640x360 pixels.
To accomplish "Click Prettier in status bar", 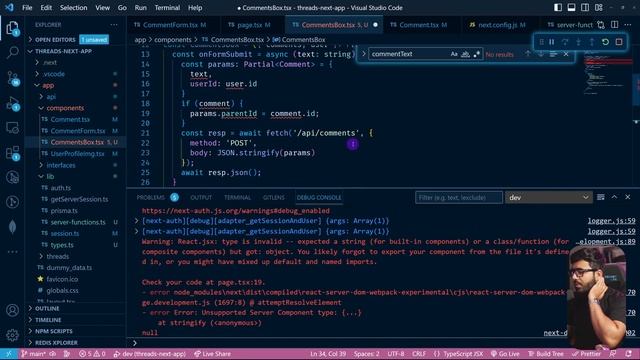I will tap(586, 354).
